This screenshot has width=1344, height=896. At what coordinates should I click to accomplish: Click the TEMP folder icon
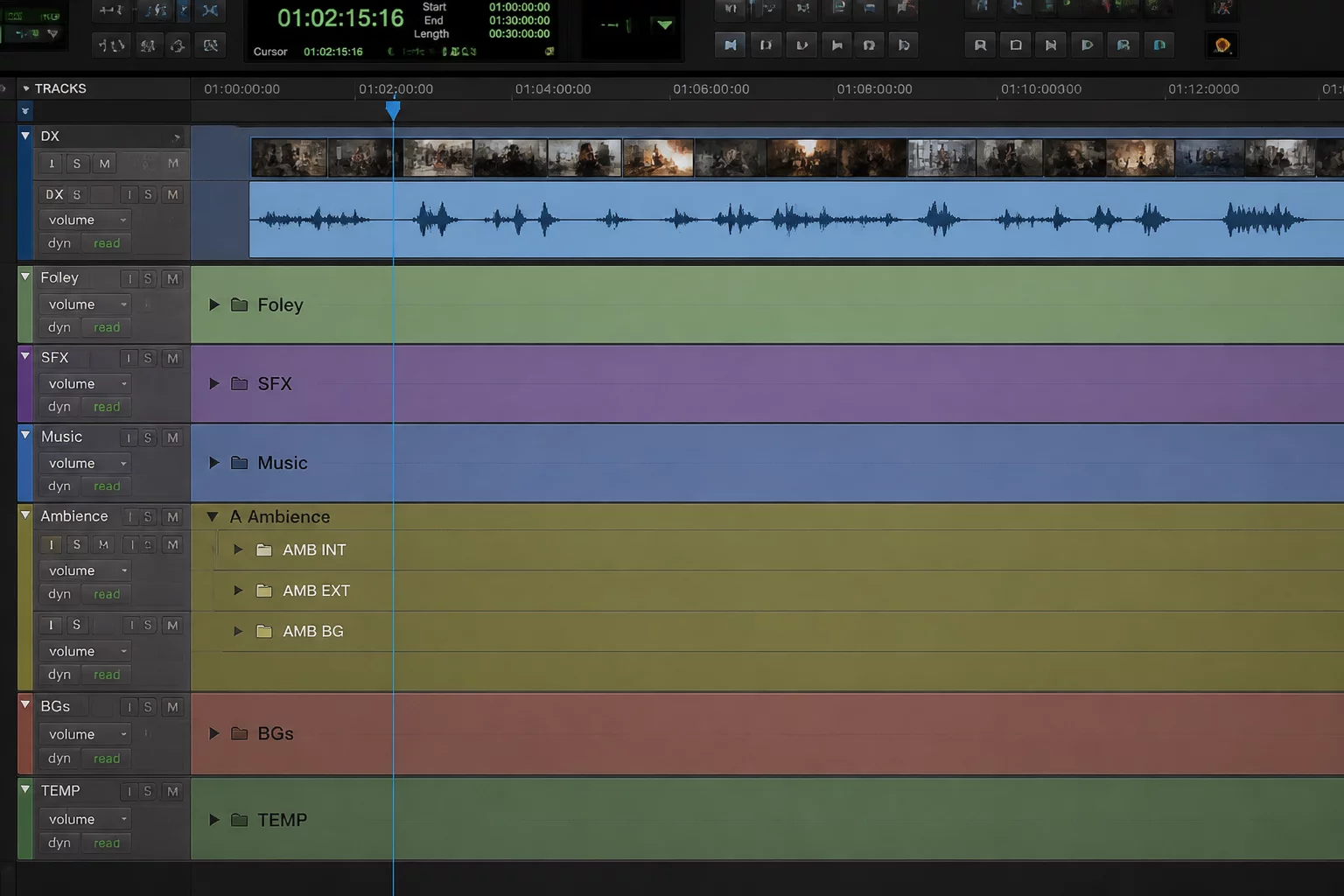pos(239,820)
